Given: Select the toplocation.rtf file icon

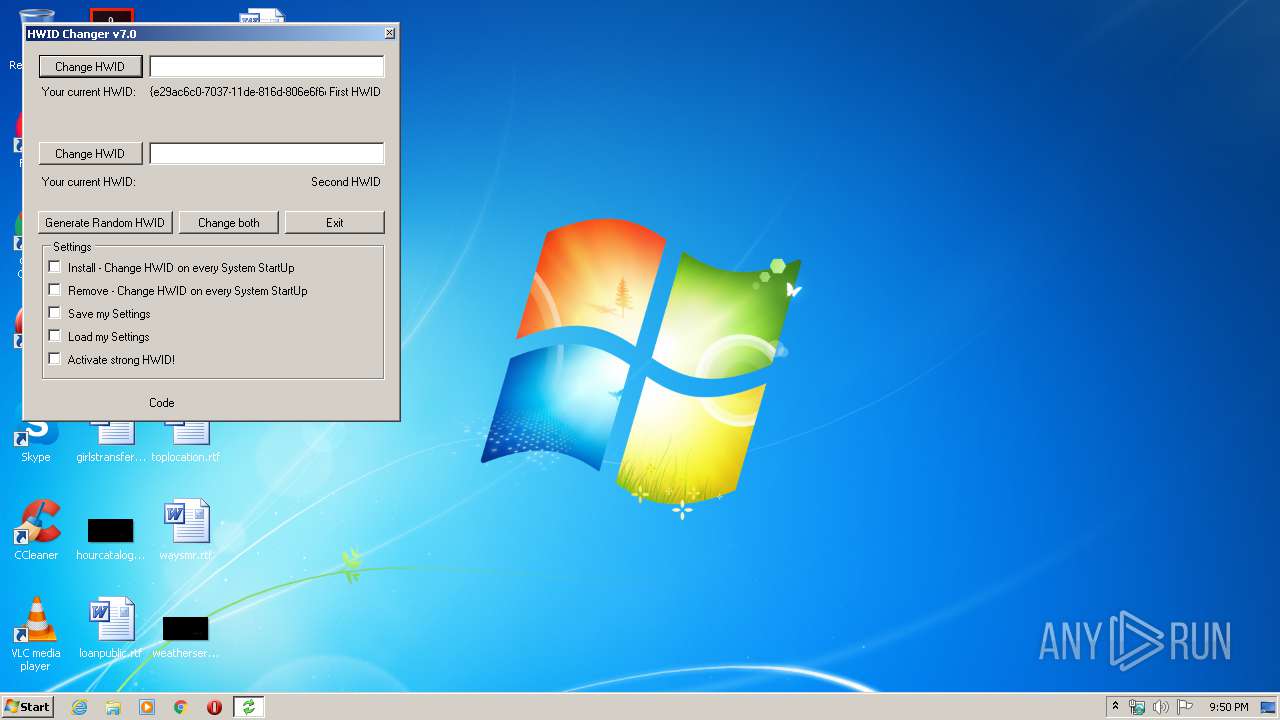Looking at the screenshot, I should 186,440.
